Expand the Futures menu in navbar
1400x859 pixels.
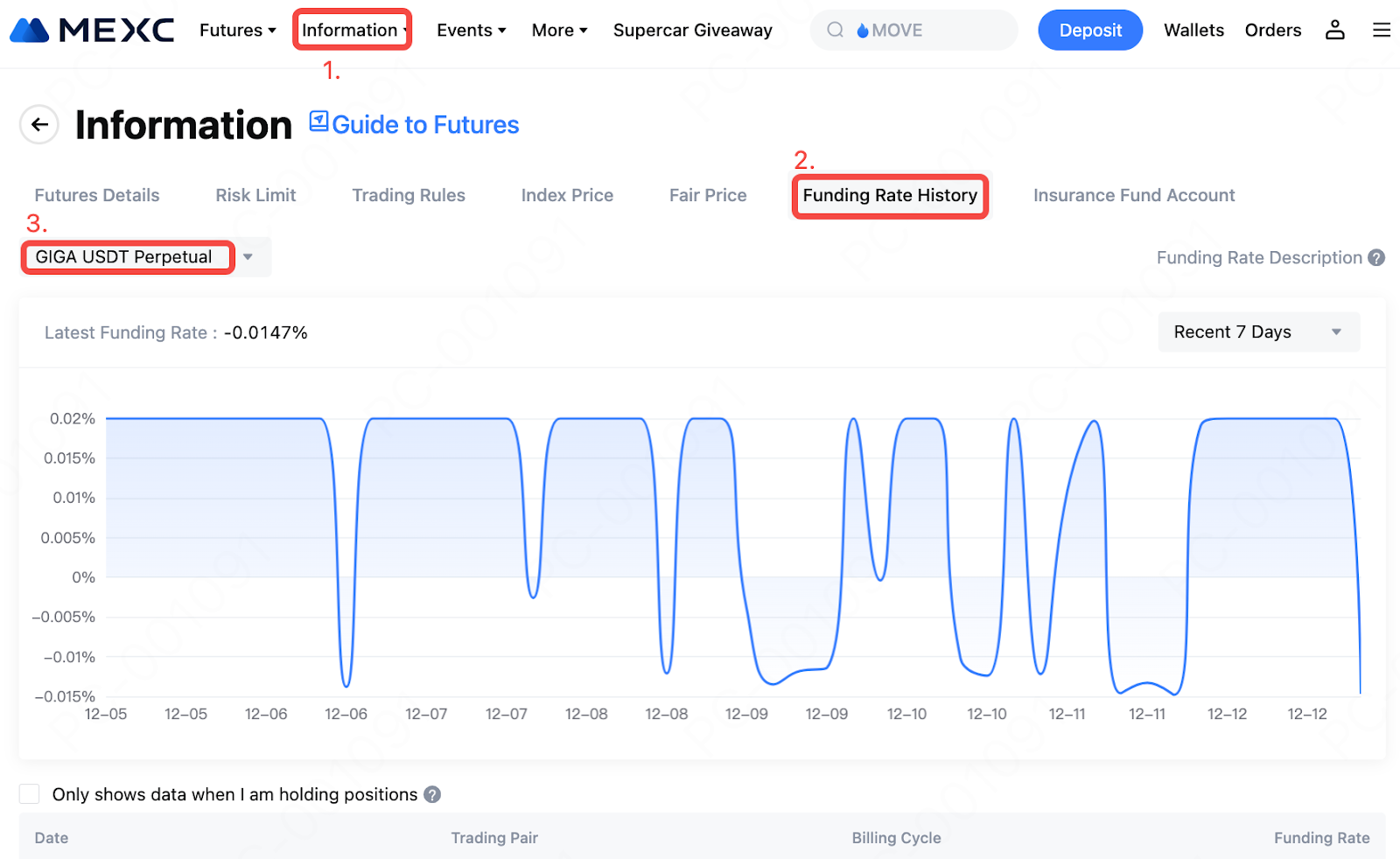(237, 31)
